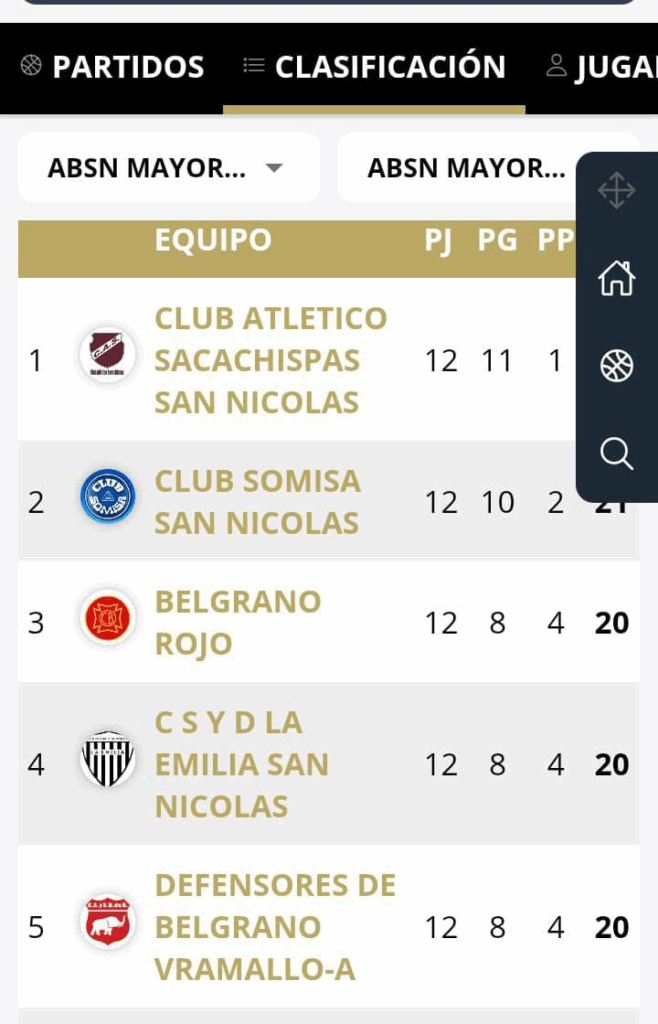Click the first dropdown's arrow caret
Screen dimensions: 658x1024
click(x=275, y=168)
